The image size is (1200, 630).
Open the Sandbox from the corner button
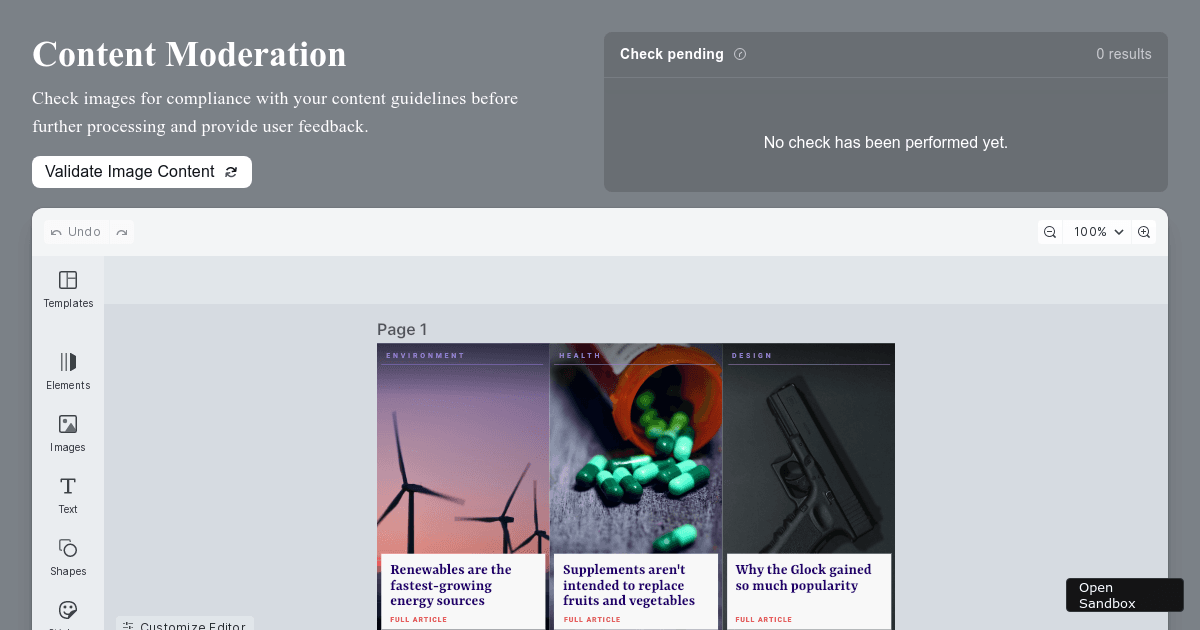1124,594
